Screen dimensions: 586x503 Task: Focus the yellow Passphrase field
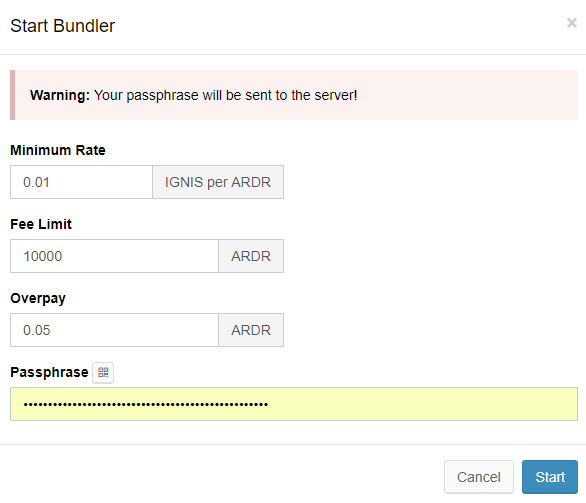tap(294, 404)
